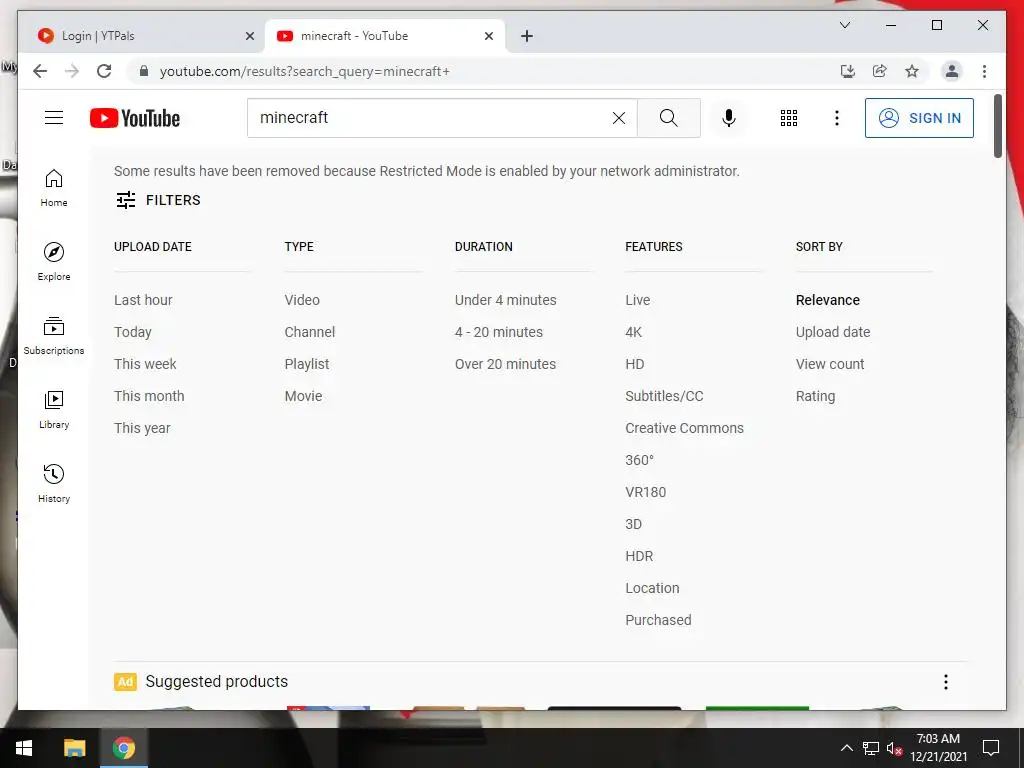The height and width of the screenshot is (768, 1024).
Task: Open the Windows Start menu
Action: [24, 748]
